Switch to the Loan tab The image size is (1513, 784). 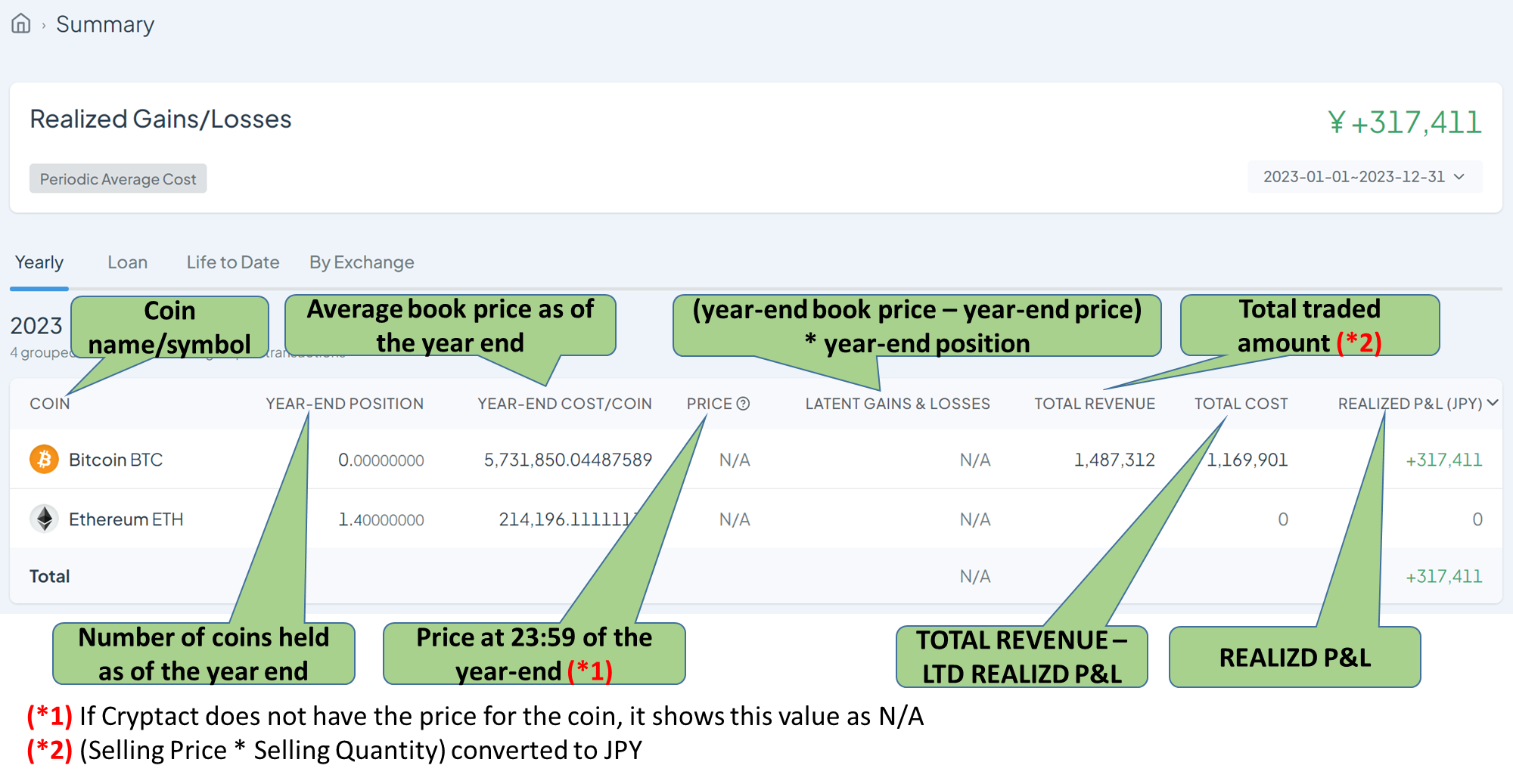tap(127, 262)
